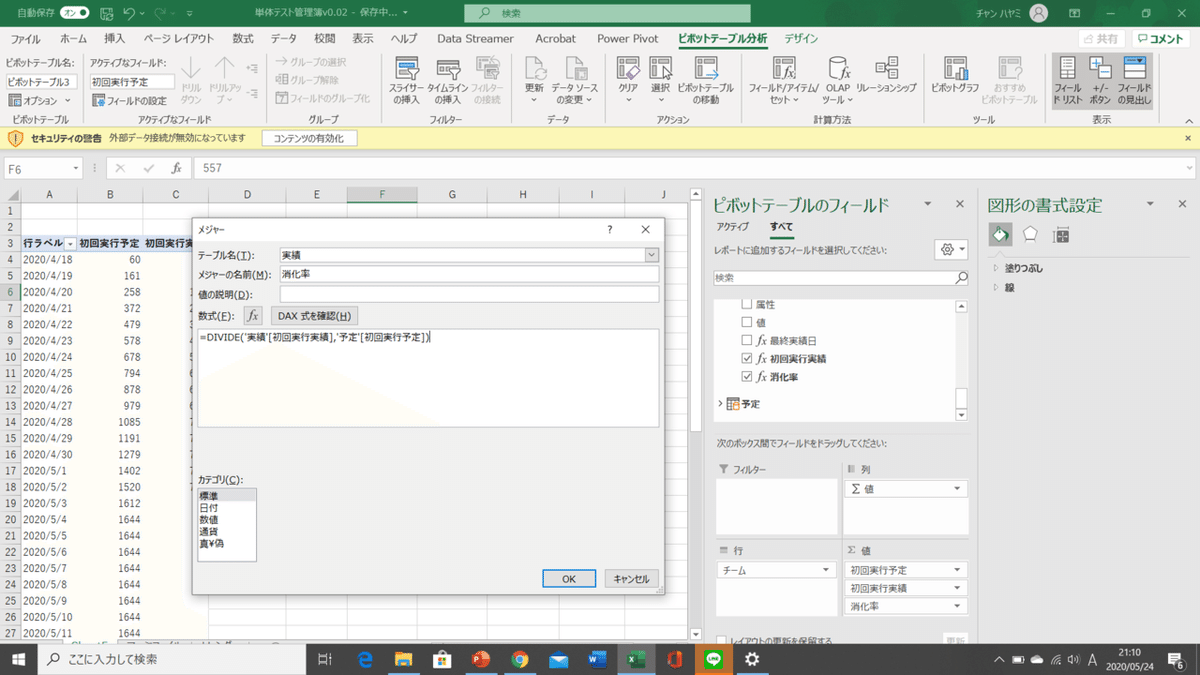
Task: Insert a timeline (タイムラインの挿入)
Action: click(x=447, y=81)
